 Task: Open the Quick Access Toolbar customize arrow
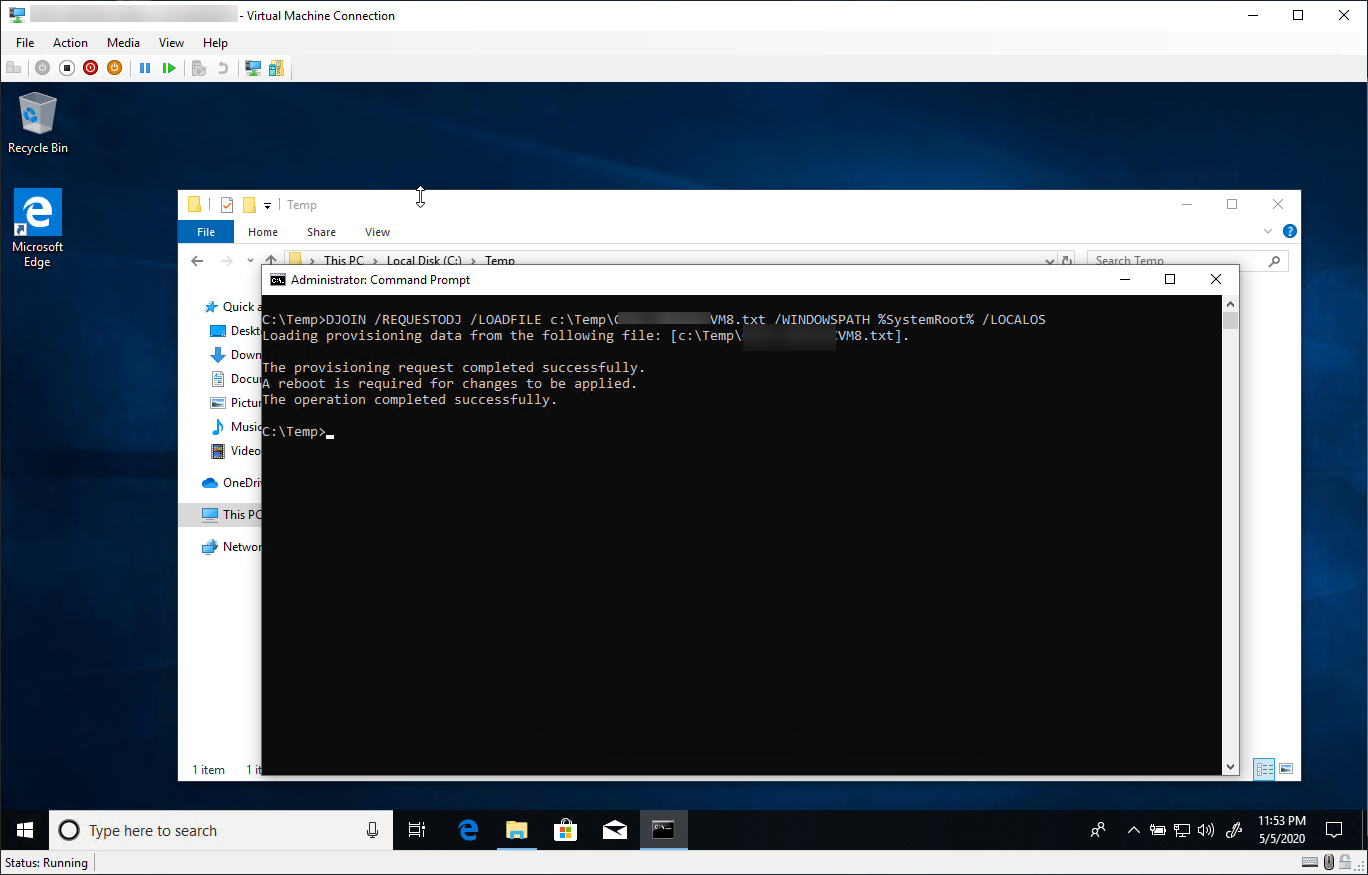click(268, 206)
